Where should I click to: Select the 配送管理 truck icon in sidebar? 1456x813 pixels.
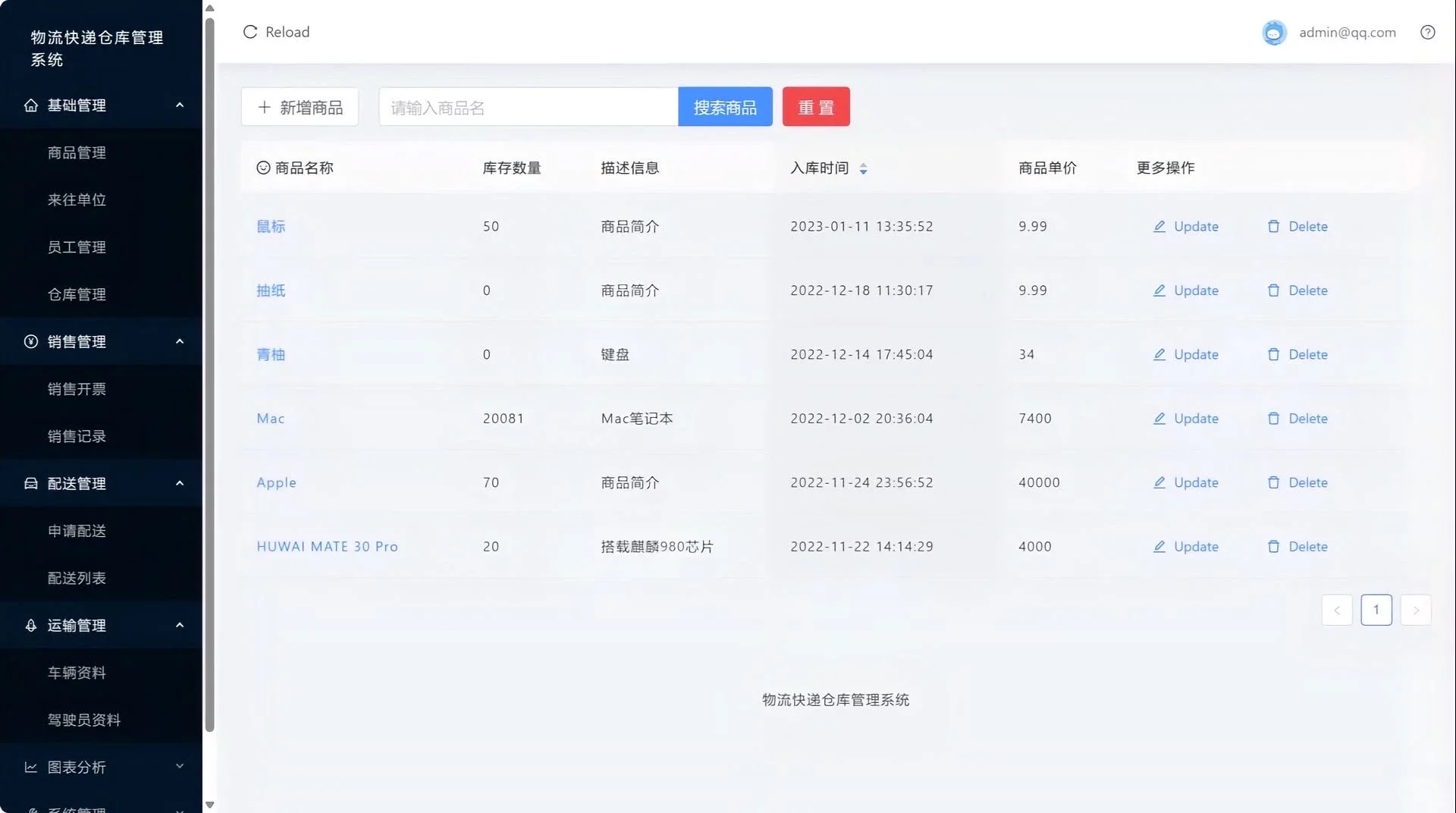[x=30, y=483]
